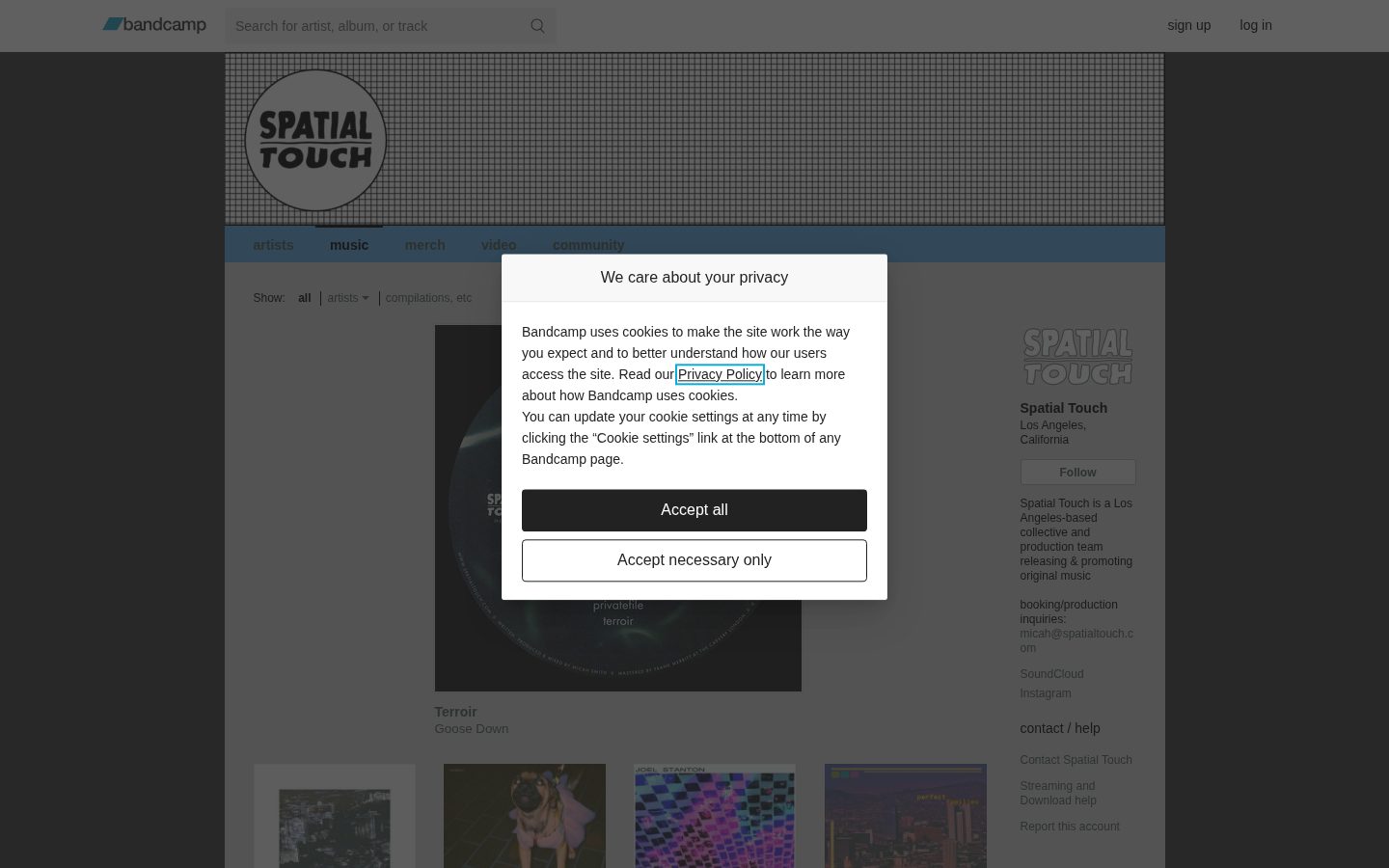Expand the artists filter dropdown
This screenshot has width=1389, height=868.
pos(348,298)
